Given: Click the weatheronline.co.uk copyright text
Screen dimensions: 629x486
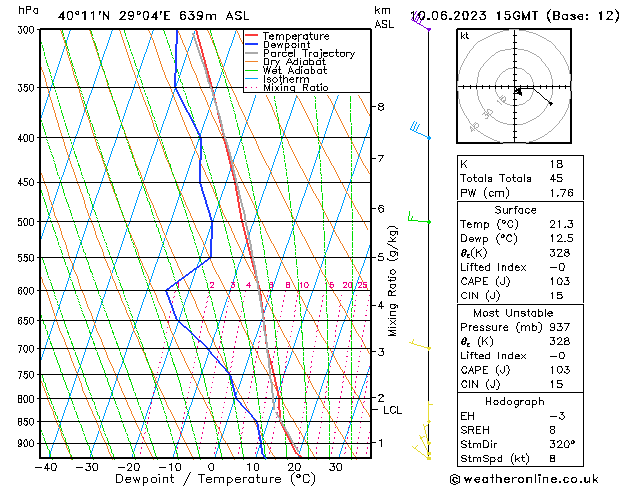Looking at the screenshot, I should click(x=524, y=479).
